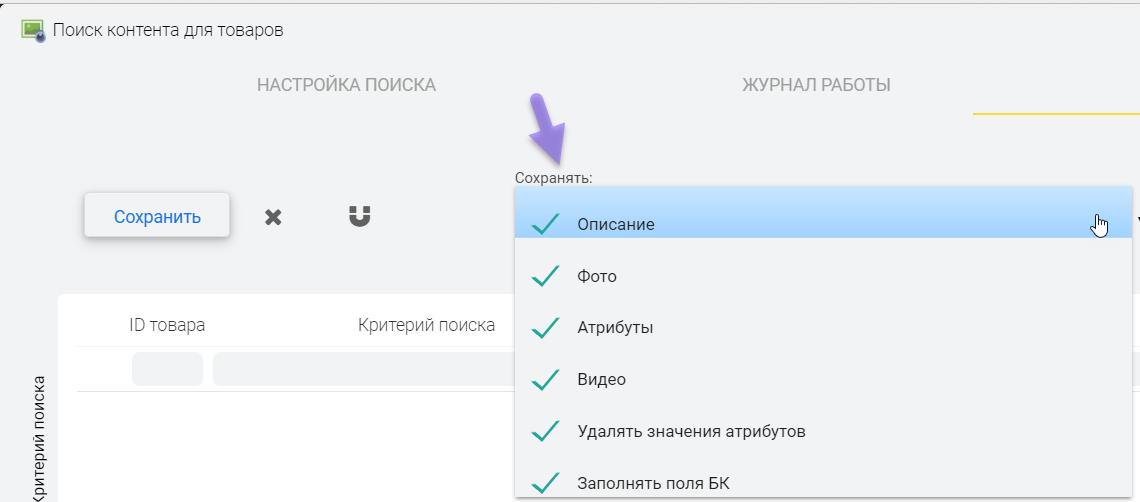The height and width of the screenshot is (502, 1140).
Task: Click the window title Поиск контента для товаров
Action: pos(168,30)
